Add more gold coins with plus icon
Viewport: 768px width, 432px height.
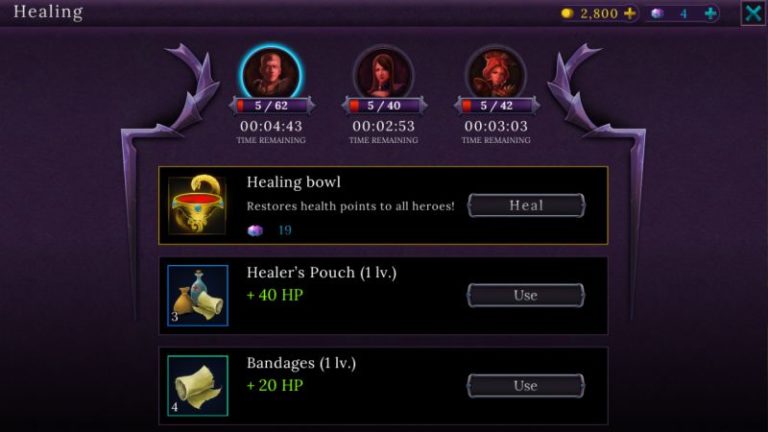coord(629,13)
